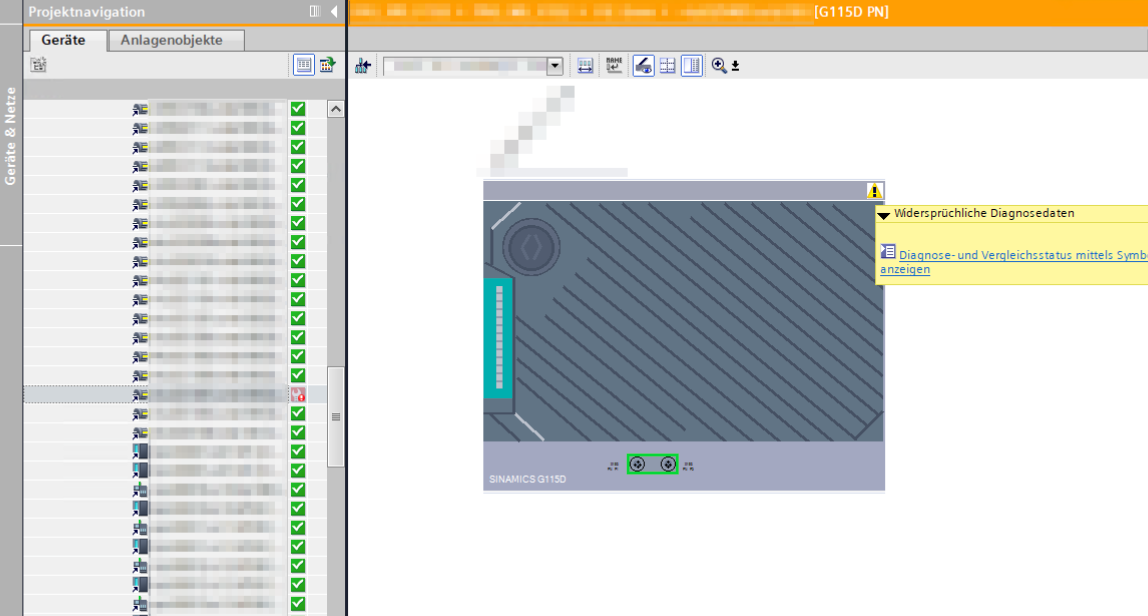Toggle the NAME module labels icon

point(614,66)
